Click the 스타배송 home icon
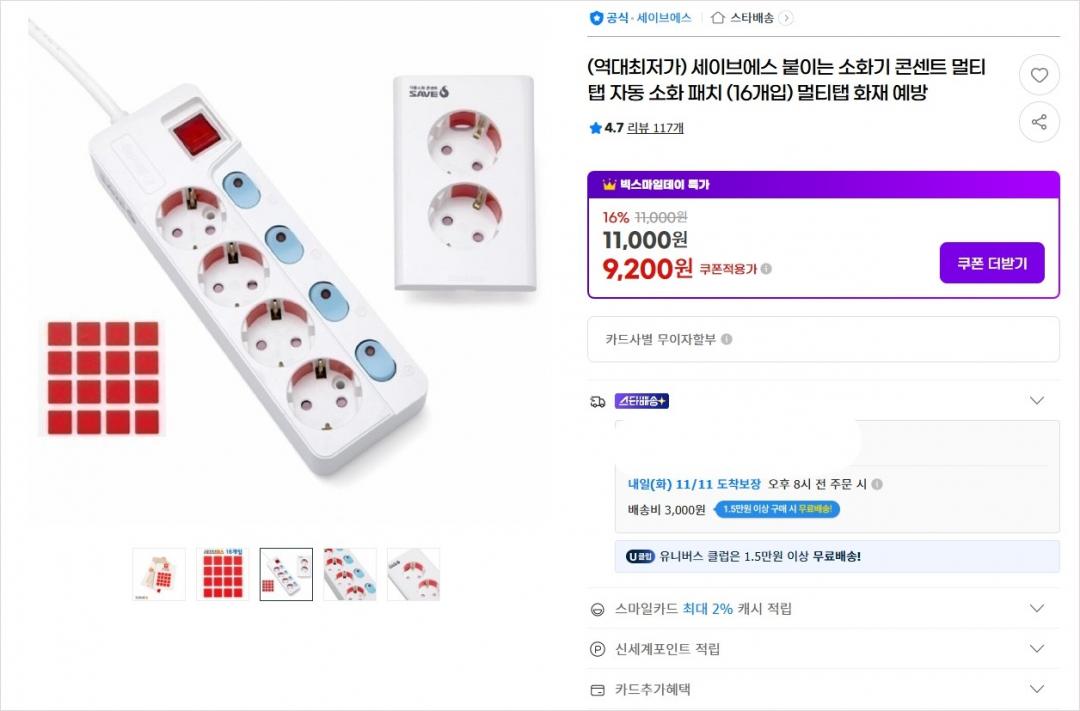 coord(717,17)
